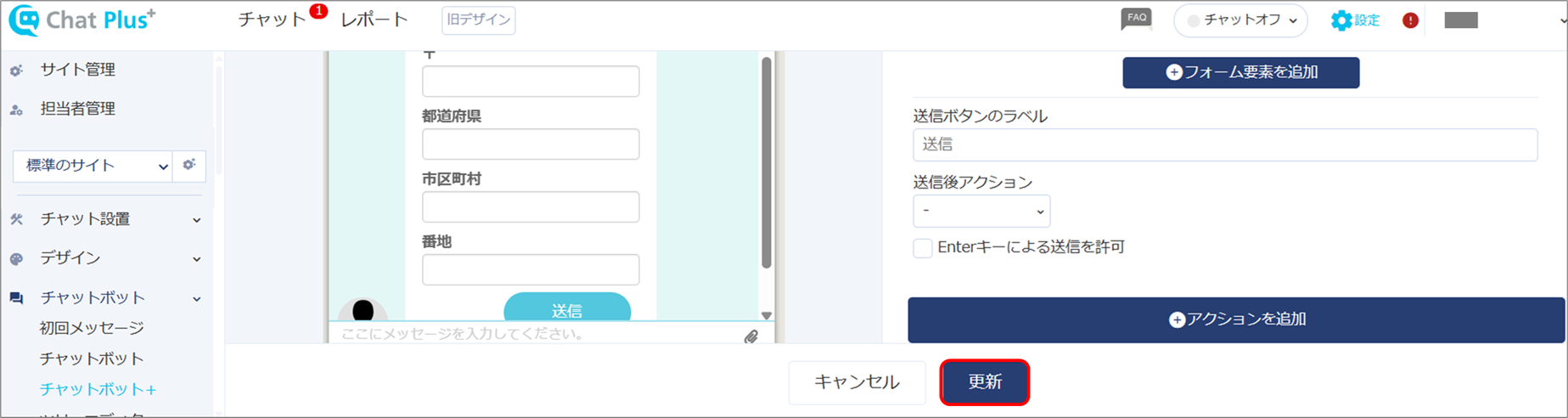Enable Enterキーによる送信を許可 checkbox
1568x418 pixels.
[x=923, y=248]
